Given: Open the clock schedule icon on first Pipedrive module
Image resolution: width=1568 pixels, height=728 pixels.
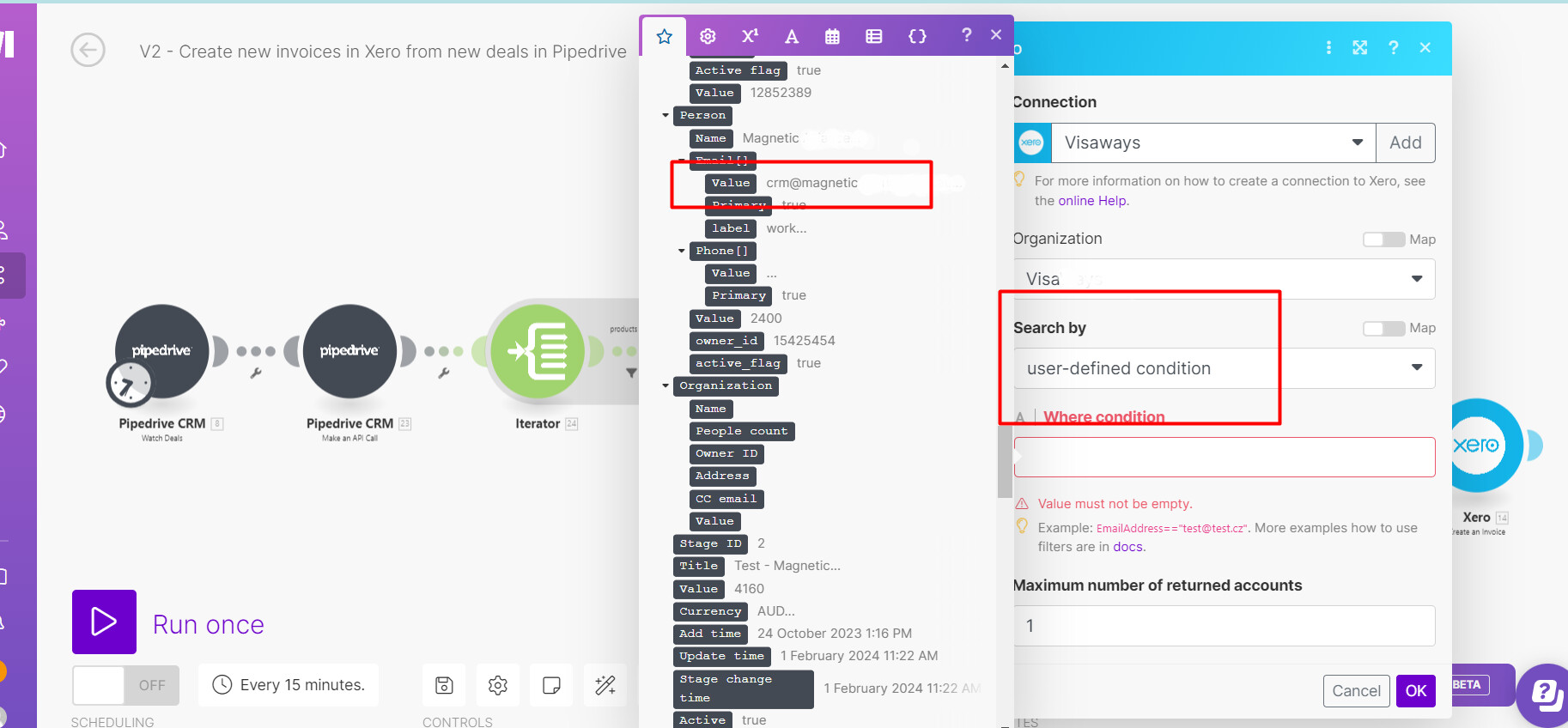Looking at the screenshot, I should pyautogui.click(x=129, y=383).
